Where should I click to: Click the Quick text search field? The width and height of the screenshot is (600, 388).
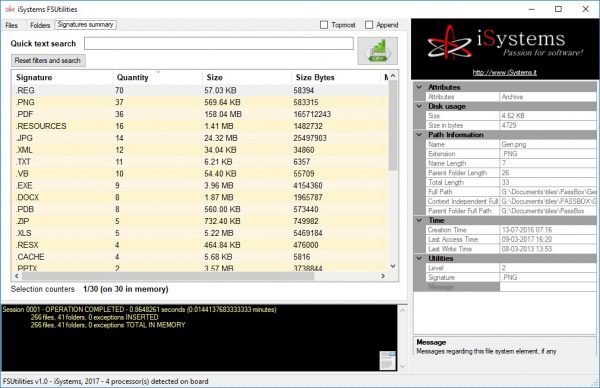(219, 43)
